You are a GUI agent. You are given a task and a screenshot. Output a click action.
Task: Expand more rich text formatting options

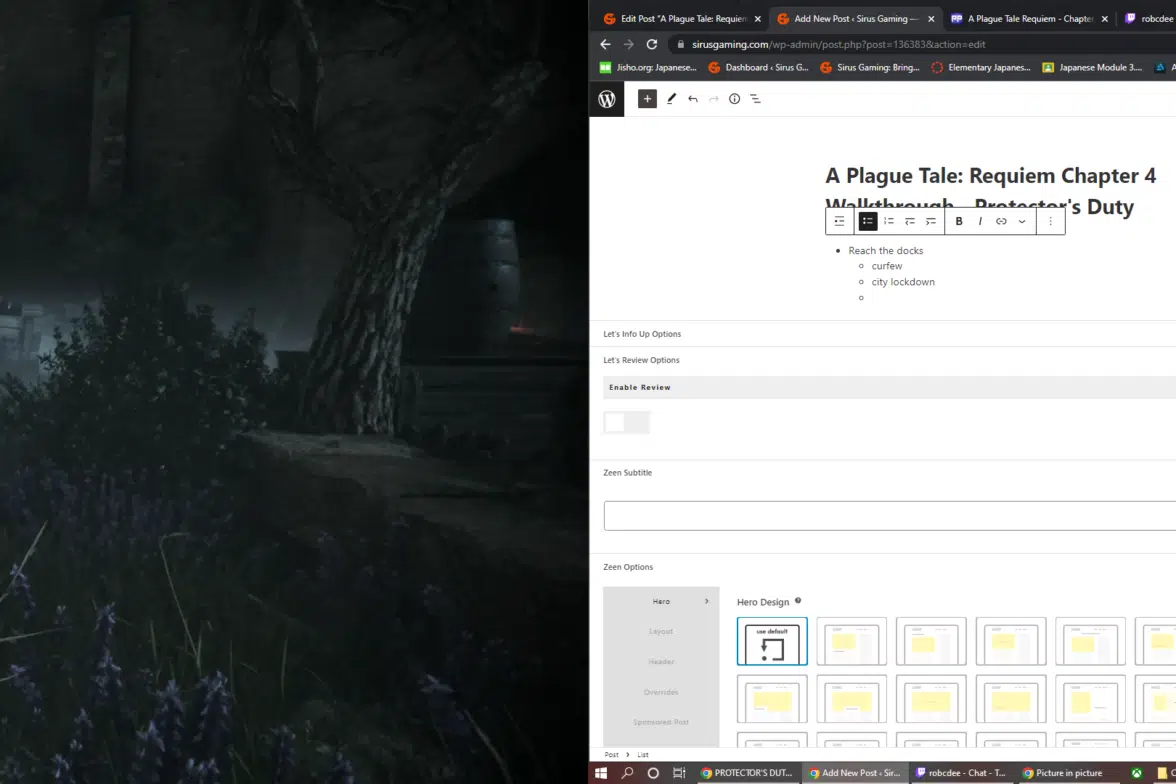click(x=1022, y=221)
